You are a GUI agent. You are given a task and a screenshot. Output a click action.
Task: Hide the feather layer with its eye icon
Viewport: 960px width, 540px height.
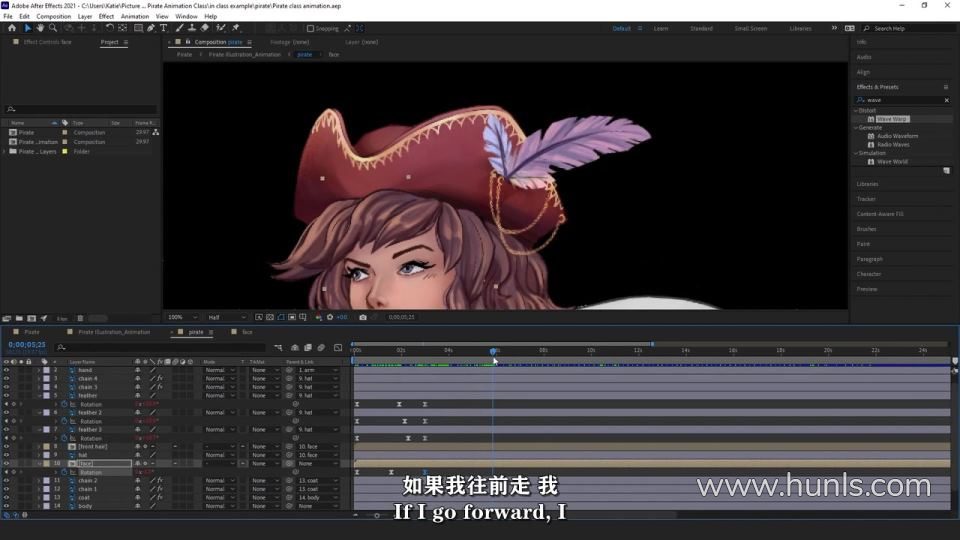point(6,396)
